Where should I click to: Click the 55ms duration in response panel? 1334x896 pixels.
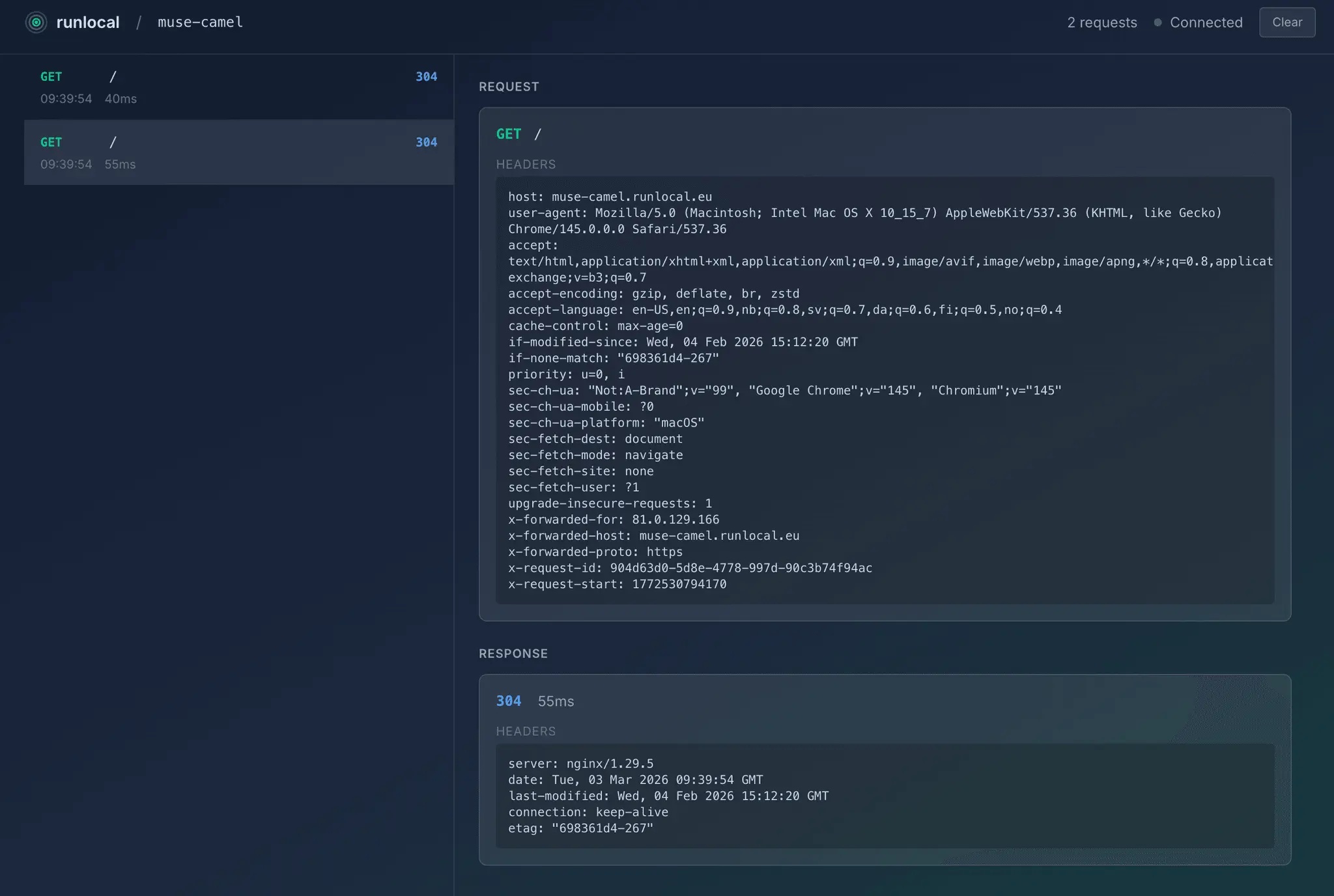[x=556, y=701]
